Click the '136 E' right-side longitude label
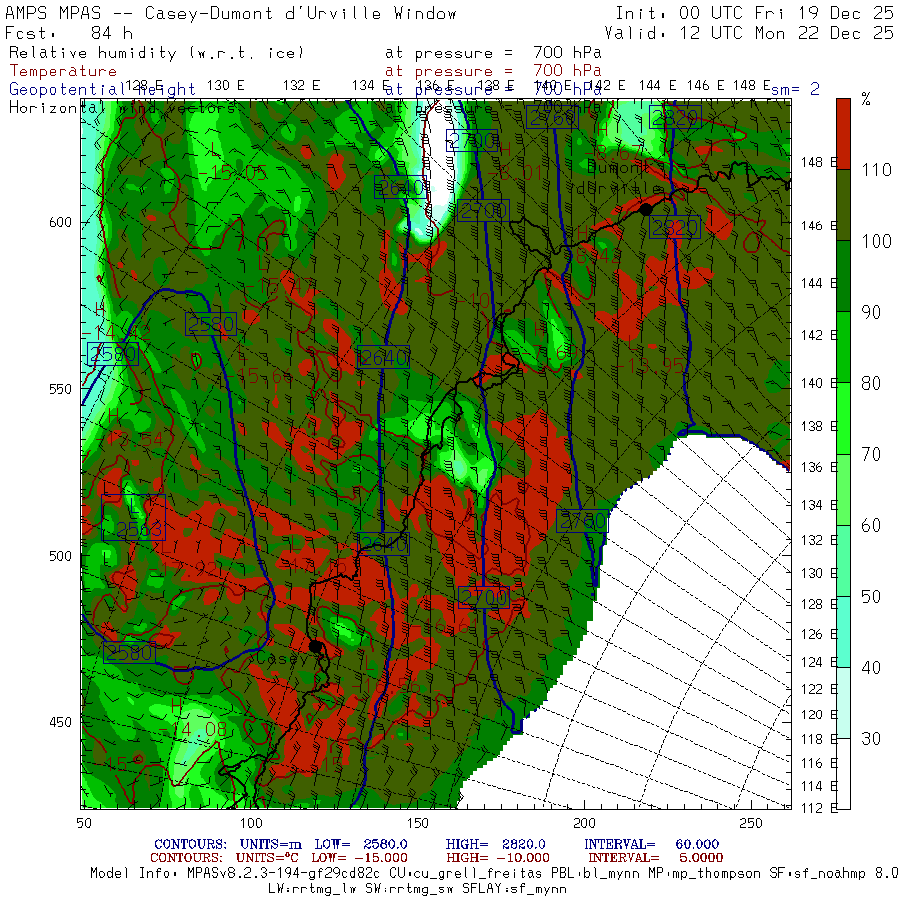Viewport: 900px width, 900px height. pyautogui.click(x=819, y=467)
